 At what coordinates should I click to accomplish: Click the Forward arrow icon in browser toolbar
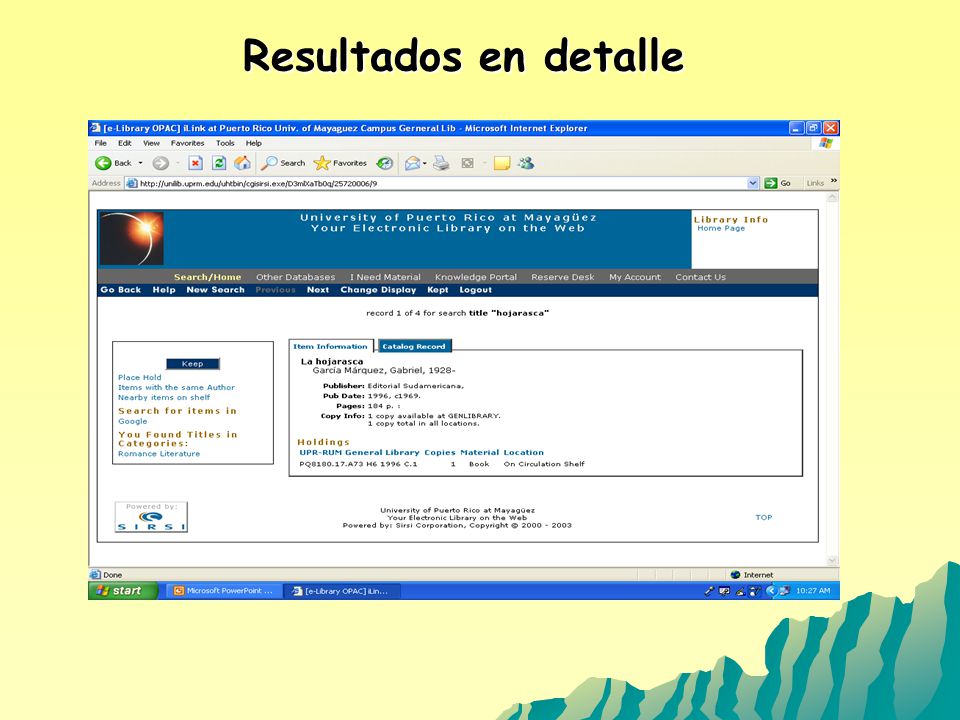pyautogui.click(x=160, y=163)
